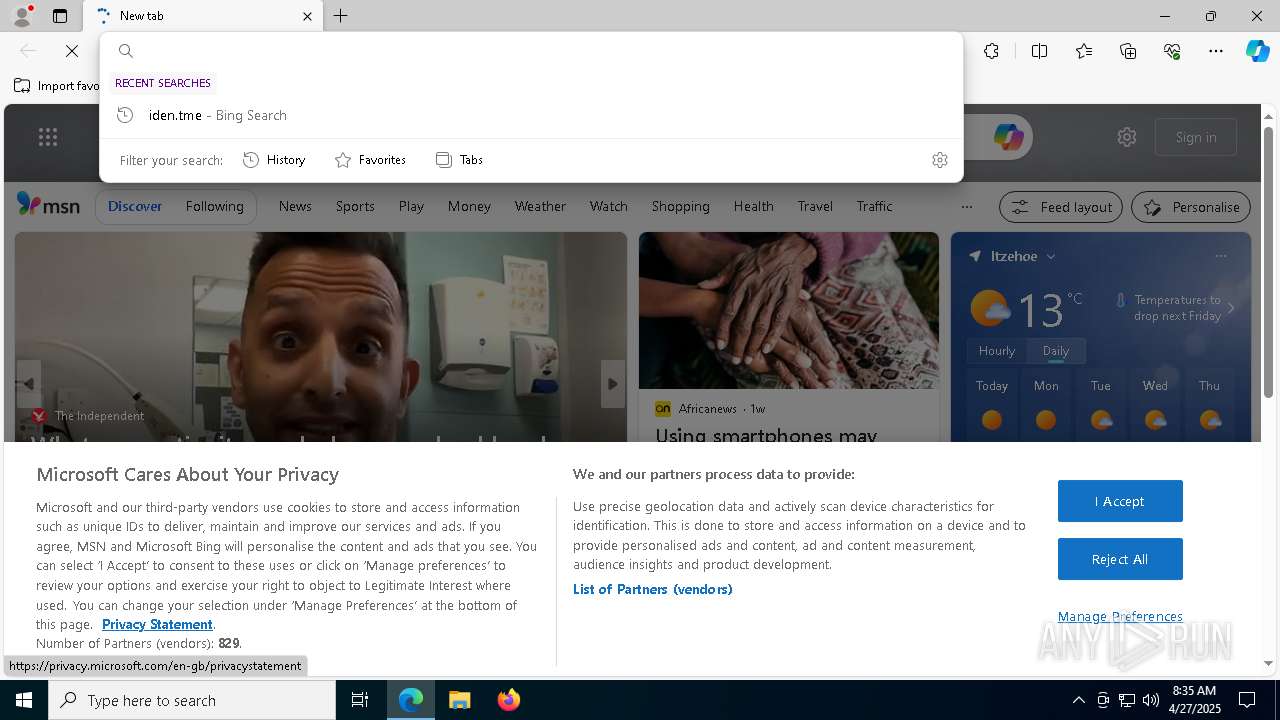This screenshot has height=720, width=1280.
Task: Select recent search iden.tme
Action: [531, 115]
